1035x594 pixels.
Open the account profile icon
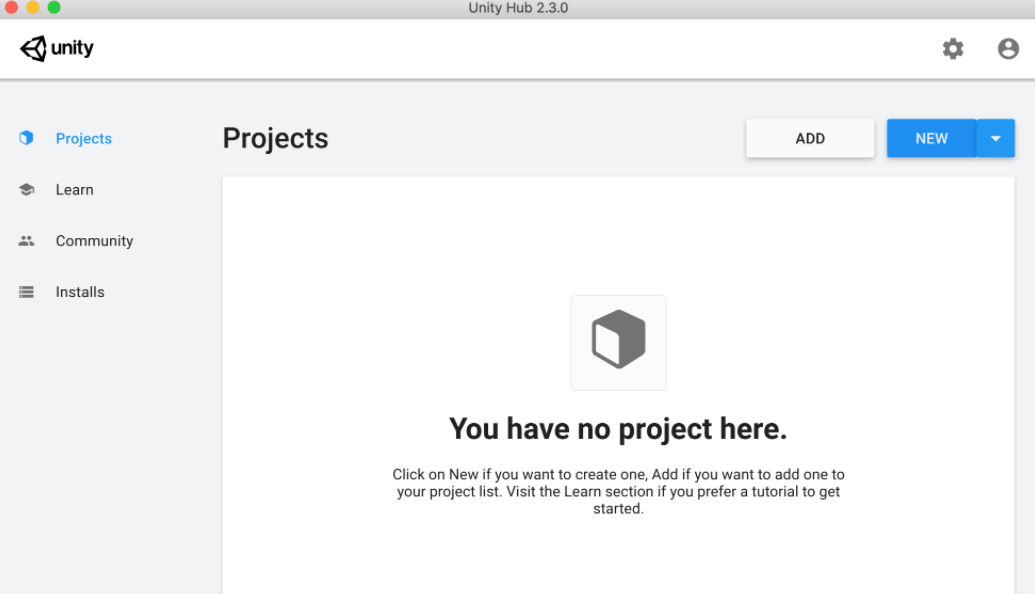pyautogui.click(x=1008, y=49)
